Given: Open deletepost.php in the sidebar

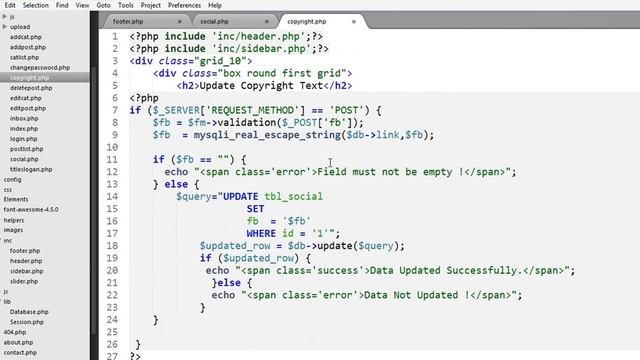Looking at the screenshot, I should [31, 88].
